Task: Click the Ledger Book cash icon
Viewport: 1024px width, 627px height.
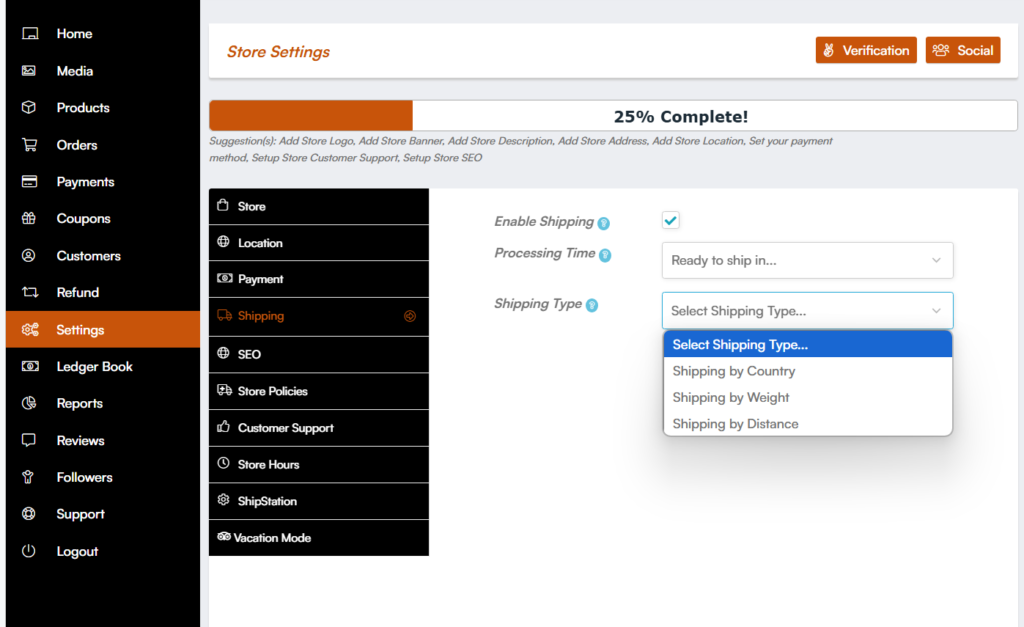Action: pyautogui.click(x=29, y=367)
